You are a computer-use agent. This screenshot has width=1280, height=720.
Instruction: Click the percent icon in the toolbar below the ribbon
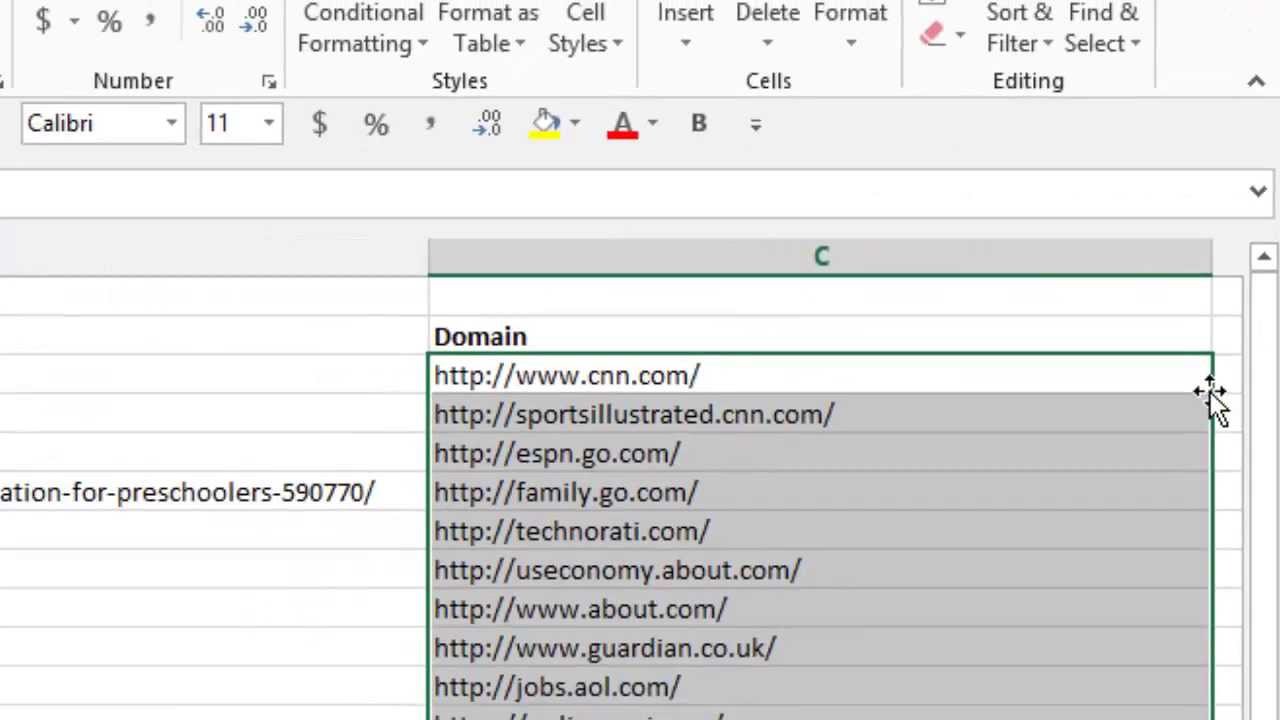[376, 124]
